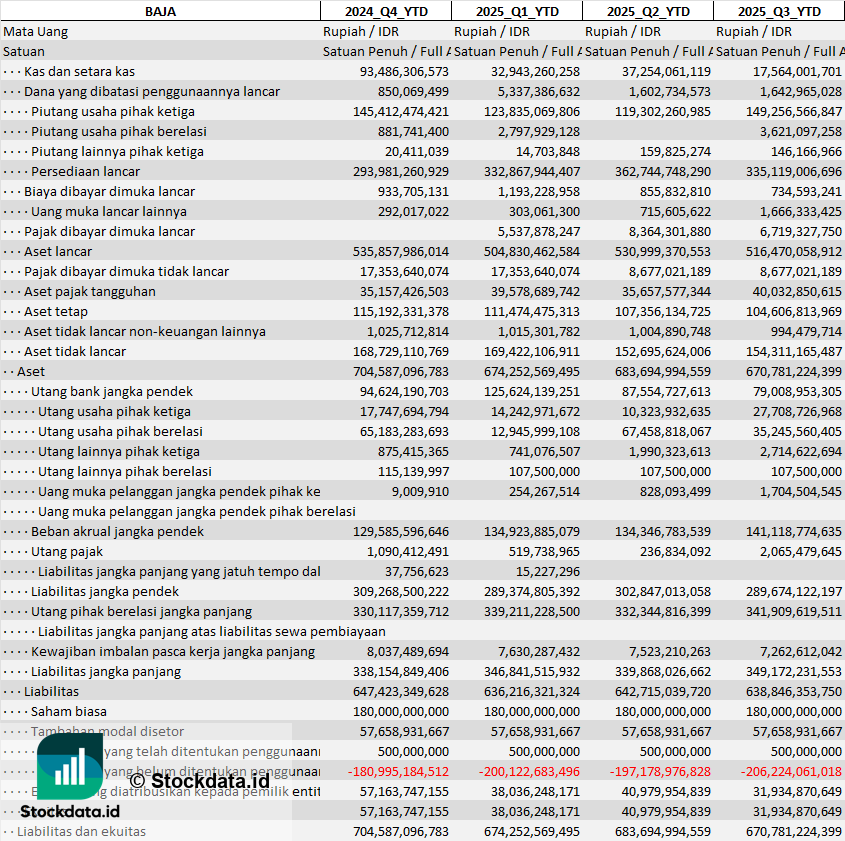Click the Satuan label cell
The image size is (845, 841).
pyautogui.click(x=24, y=51)
